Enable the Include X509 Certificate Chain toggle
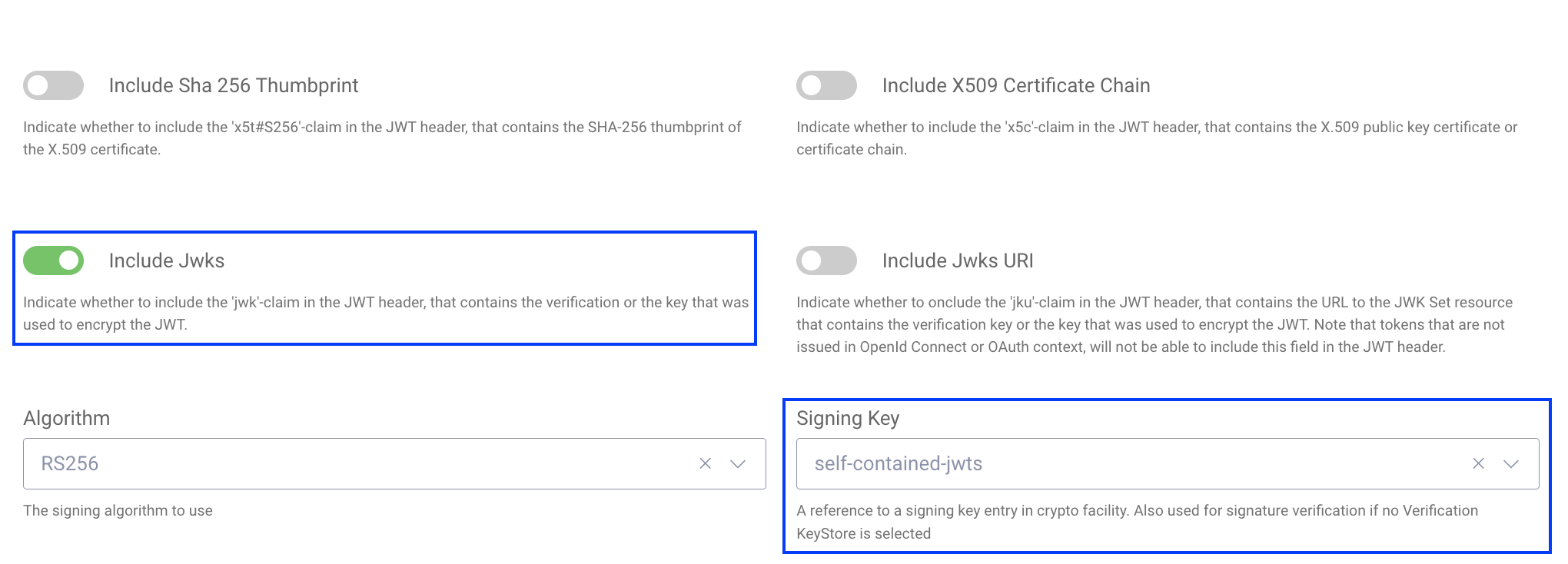 pos(826,85)
